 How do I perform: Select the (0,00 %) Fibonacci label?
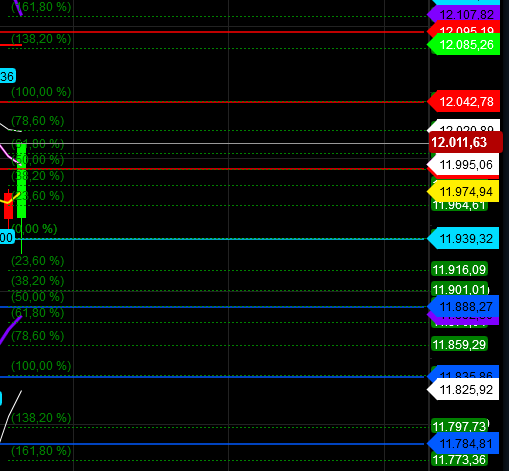pos(34,229)
